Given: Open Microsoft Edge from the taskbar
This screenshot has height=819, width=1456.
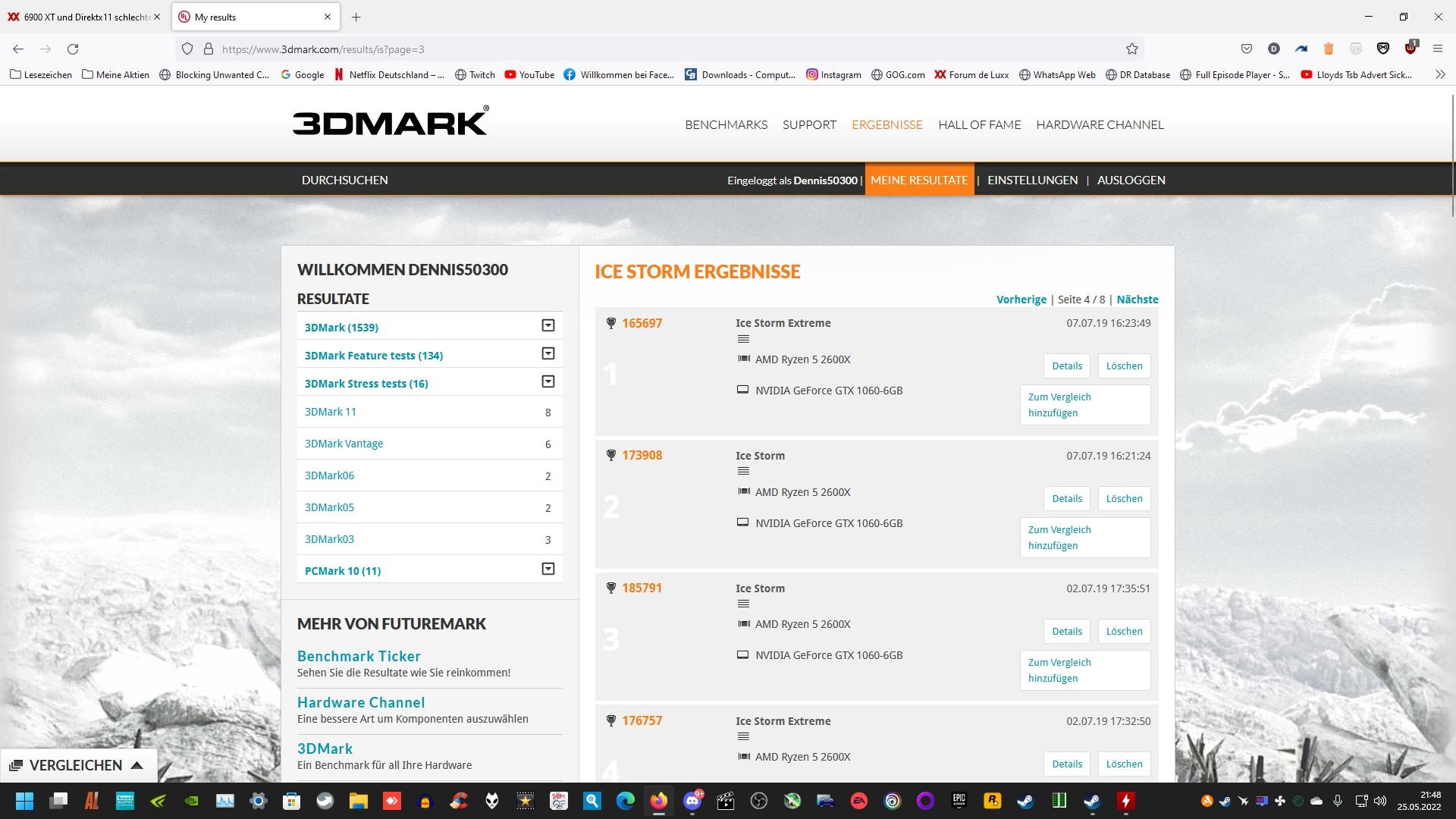Looking at the screenshot, I should click(x=626, y=801).
